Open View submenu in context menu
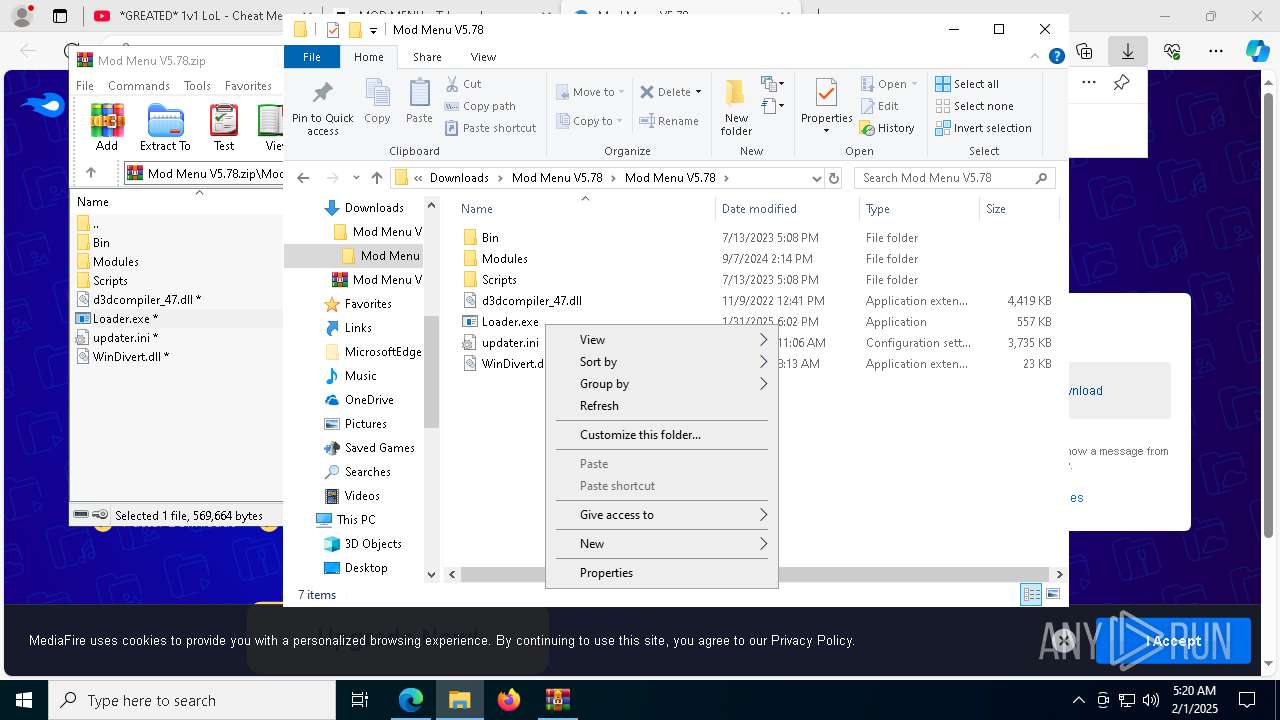Screen dimensions: 1280x720 [x=662, y=340]
